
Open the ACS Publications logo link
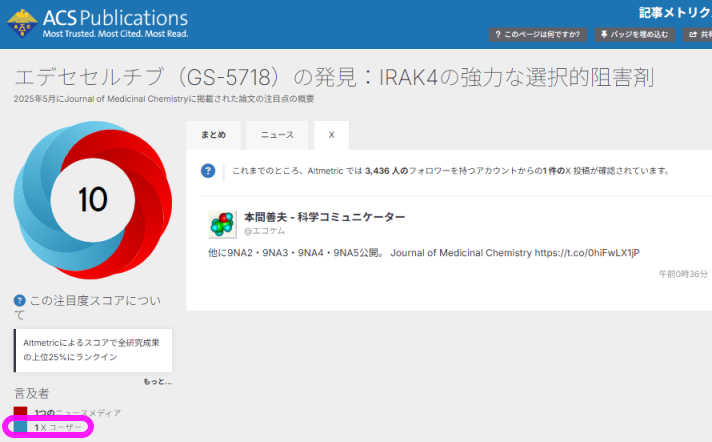point(98,23)
